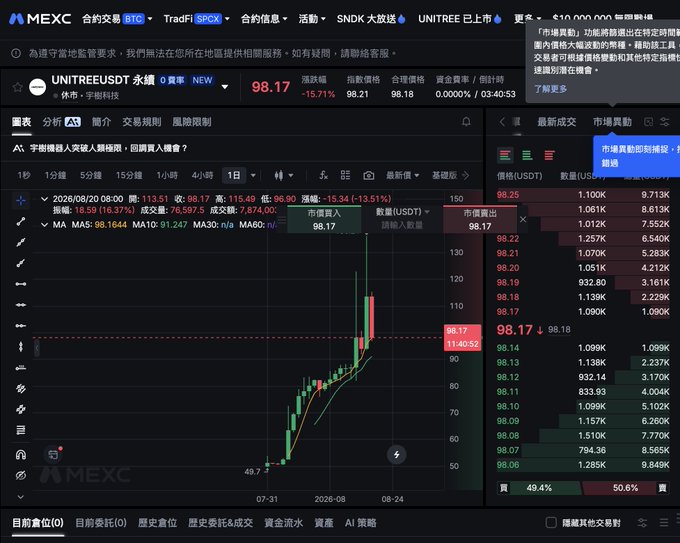Open the 合約交易 dropdown menu
Image resolution: width=680 pixels, height=543 pixels.
click(x=117, y=19)
